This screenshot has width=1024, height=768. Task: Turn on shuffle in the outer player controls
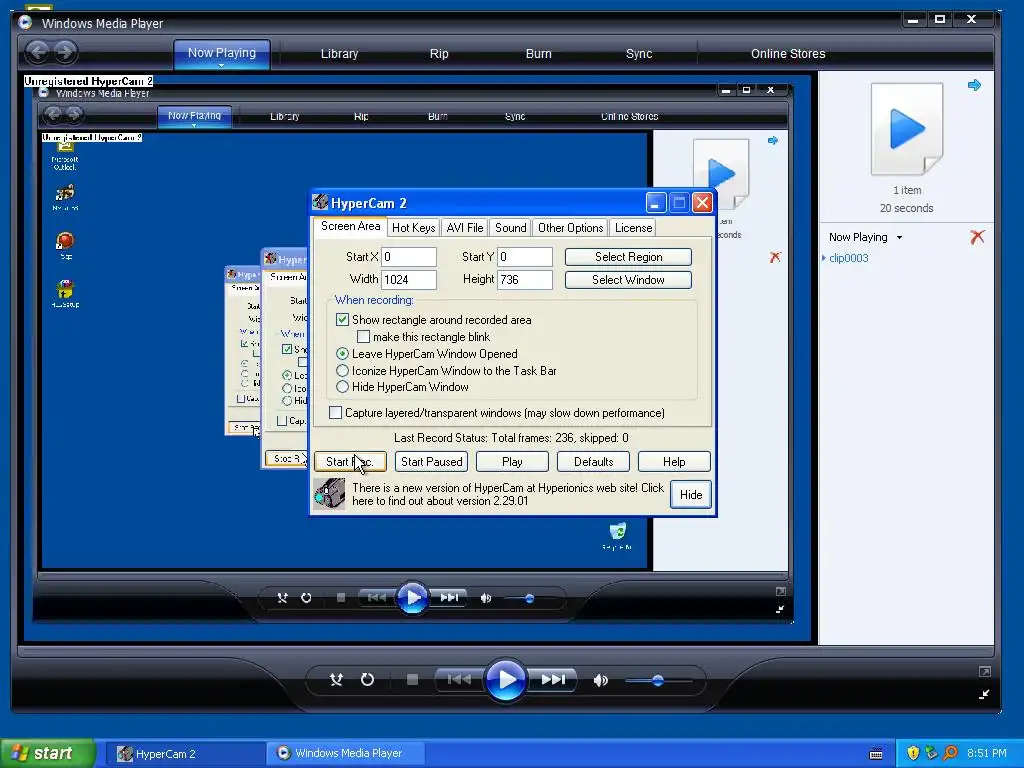336,680
